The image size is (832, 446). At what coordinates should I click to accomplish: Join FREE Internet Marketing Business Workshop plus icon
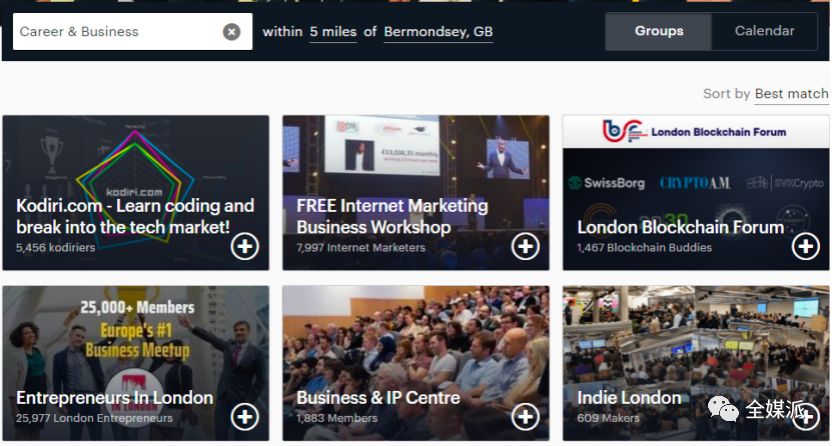click(x=525, y=247)
